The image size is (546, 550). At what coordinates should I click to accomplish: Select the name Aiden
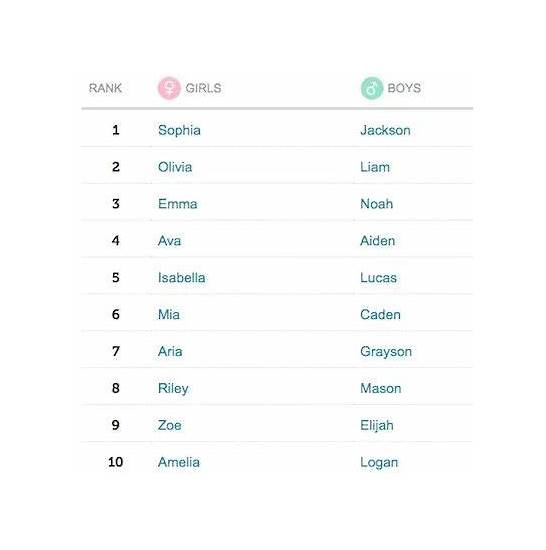pyautogui.click(x=378, y=241)
